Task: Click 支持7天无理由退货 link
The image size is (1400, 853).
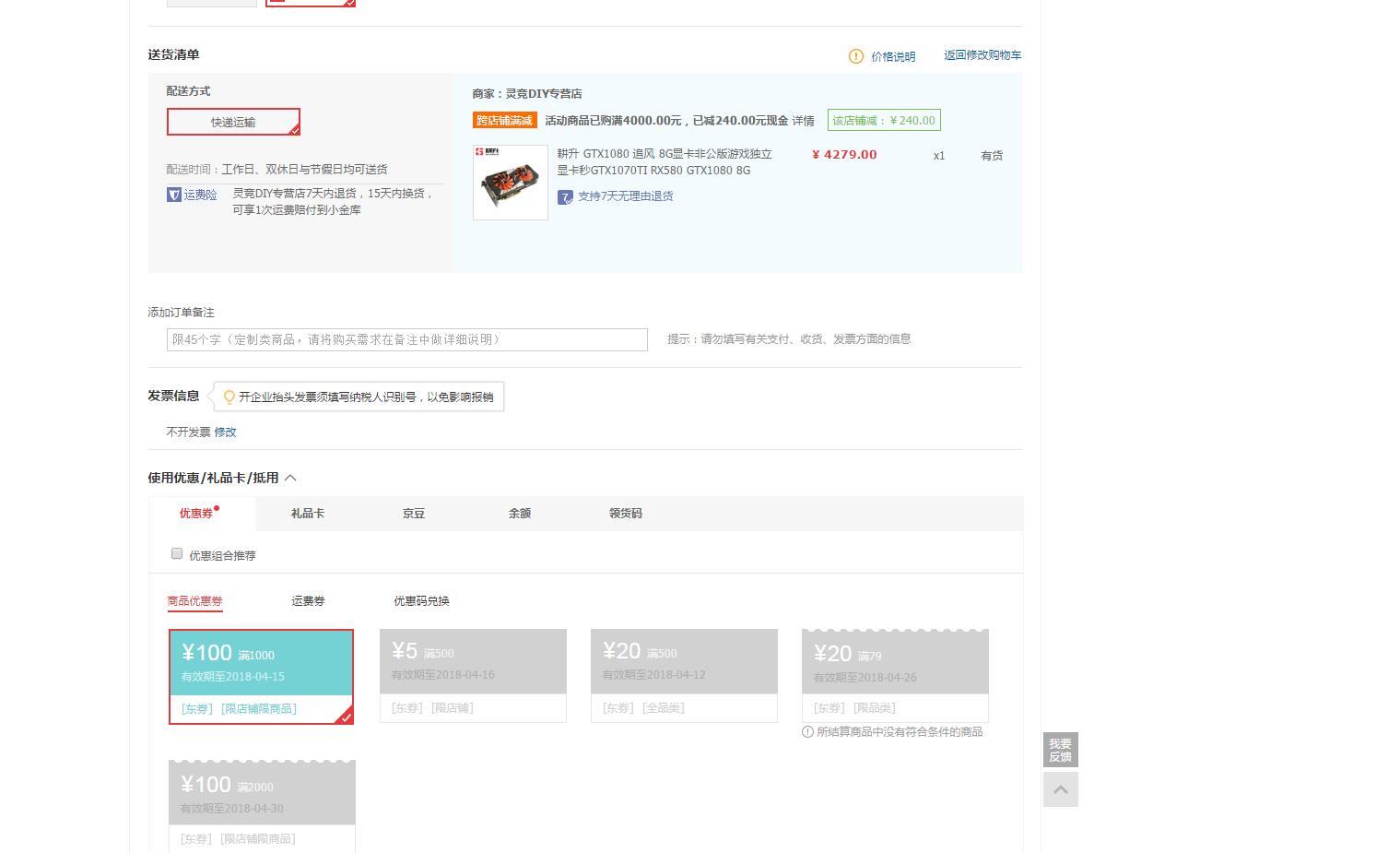Action: 626,196
